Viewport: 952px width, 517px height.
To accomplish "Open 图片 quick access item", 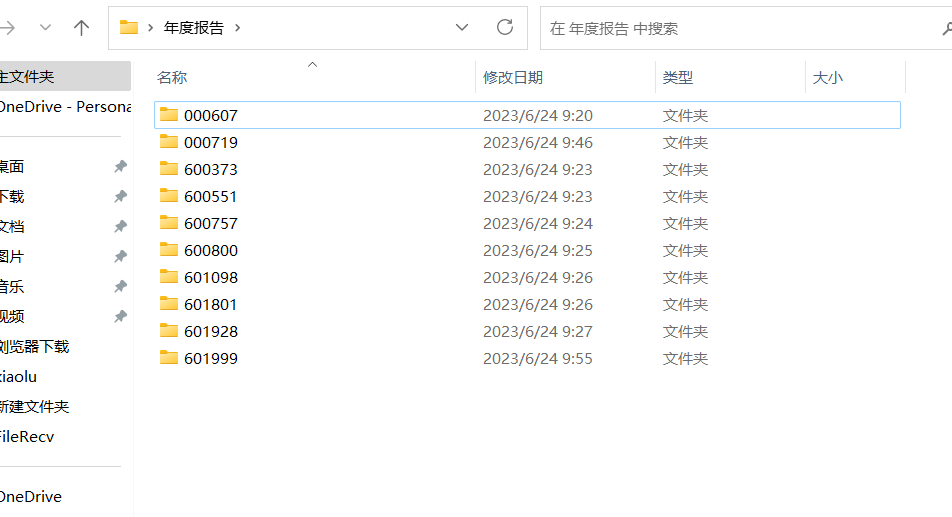I will [x=12, y=257].
